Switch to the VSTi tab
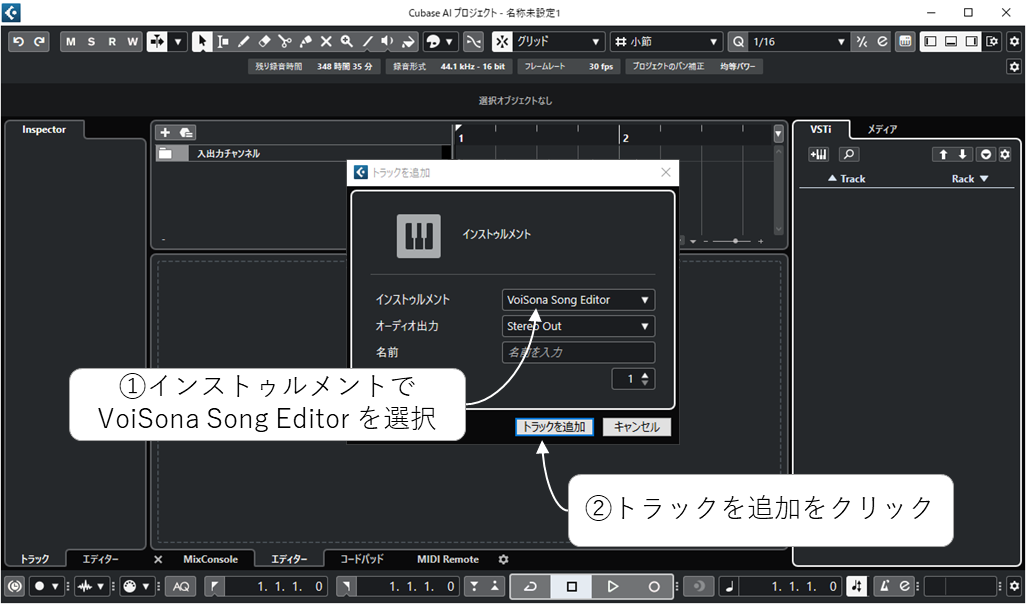Viewport: 1026px width, 604px height. (x=821, y=130)
